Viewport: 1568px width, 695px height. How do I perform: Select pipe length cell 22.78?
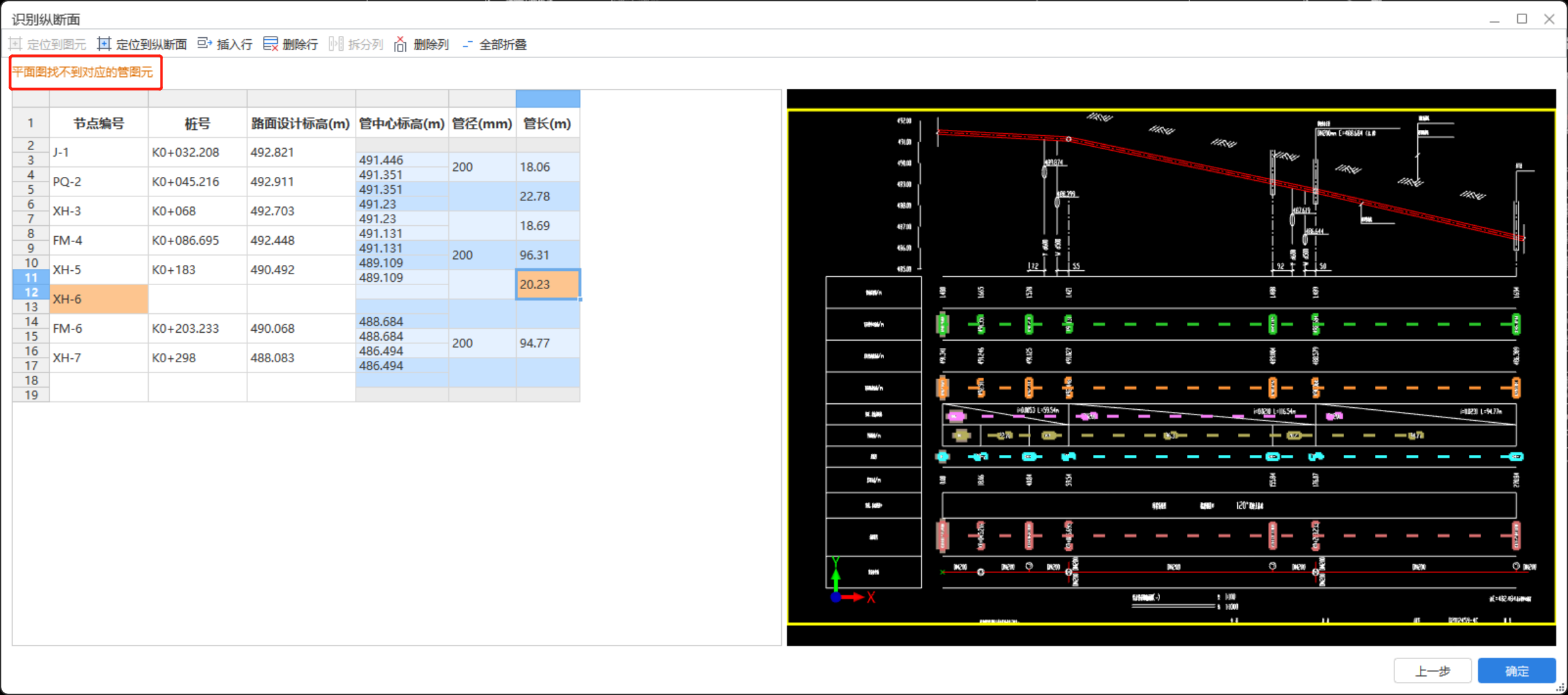547,196
